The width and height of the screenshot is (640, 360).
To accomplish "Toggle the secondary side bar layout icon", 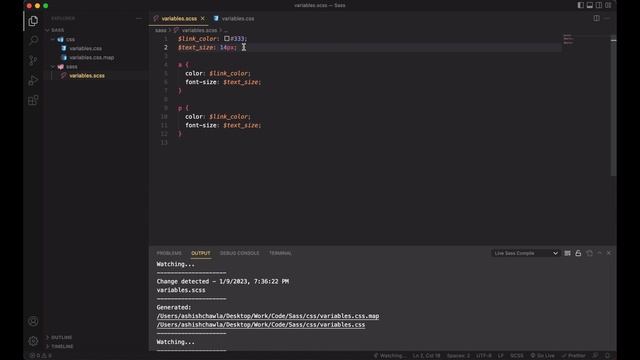I will (599, 5).
